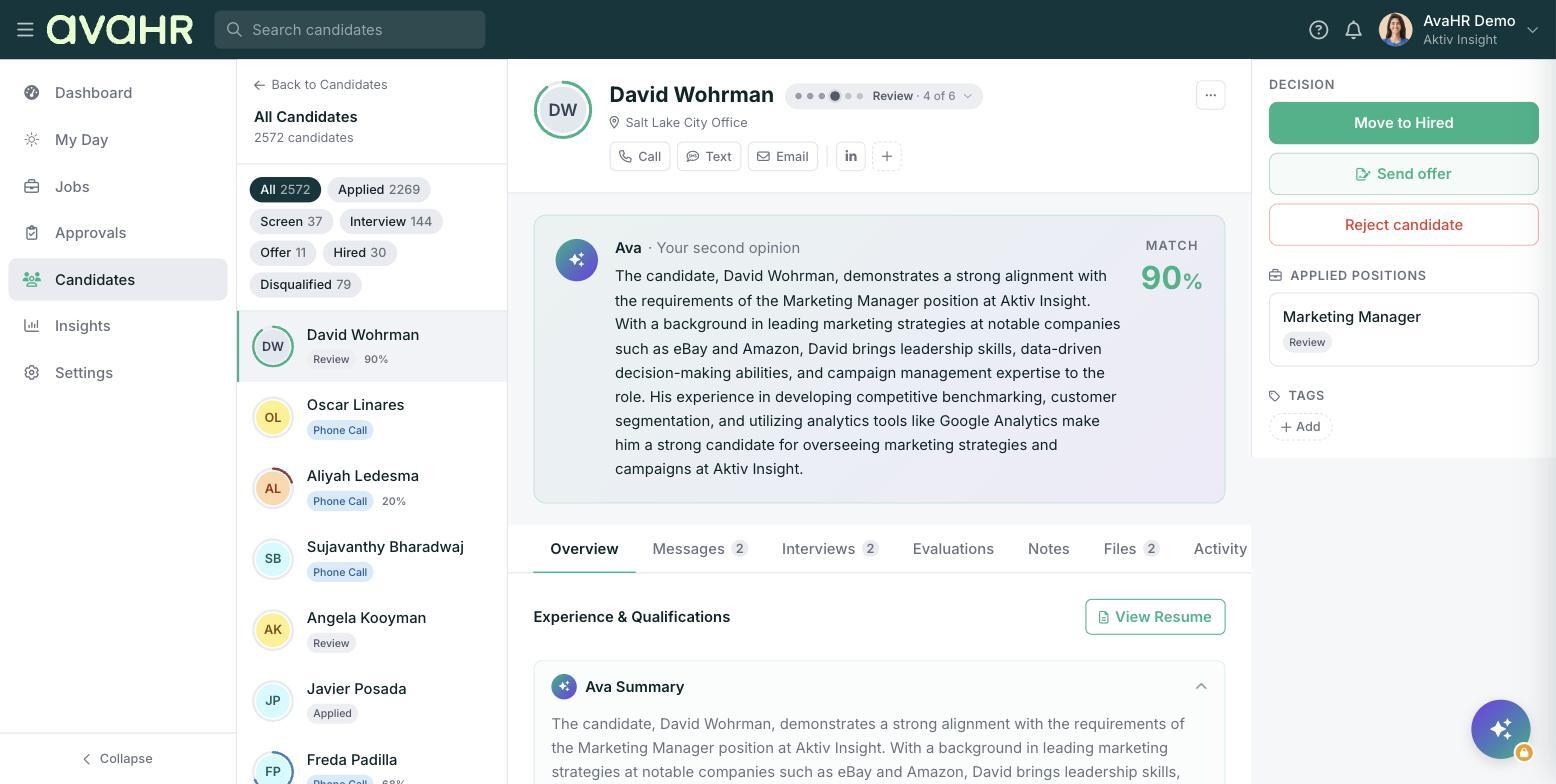Select candidate Freda Padilla
This screenshot has width=1556, height=784.
pos(372,762)
